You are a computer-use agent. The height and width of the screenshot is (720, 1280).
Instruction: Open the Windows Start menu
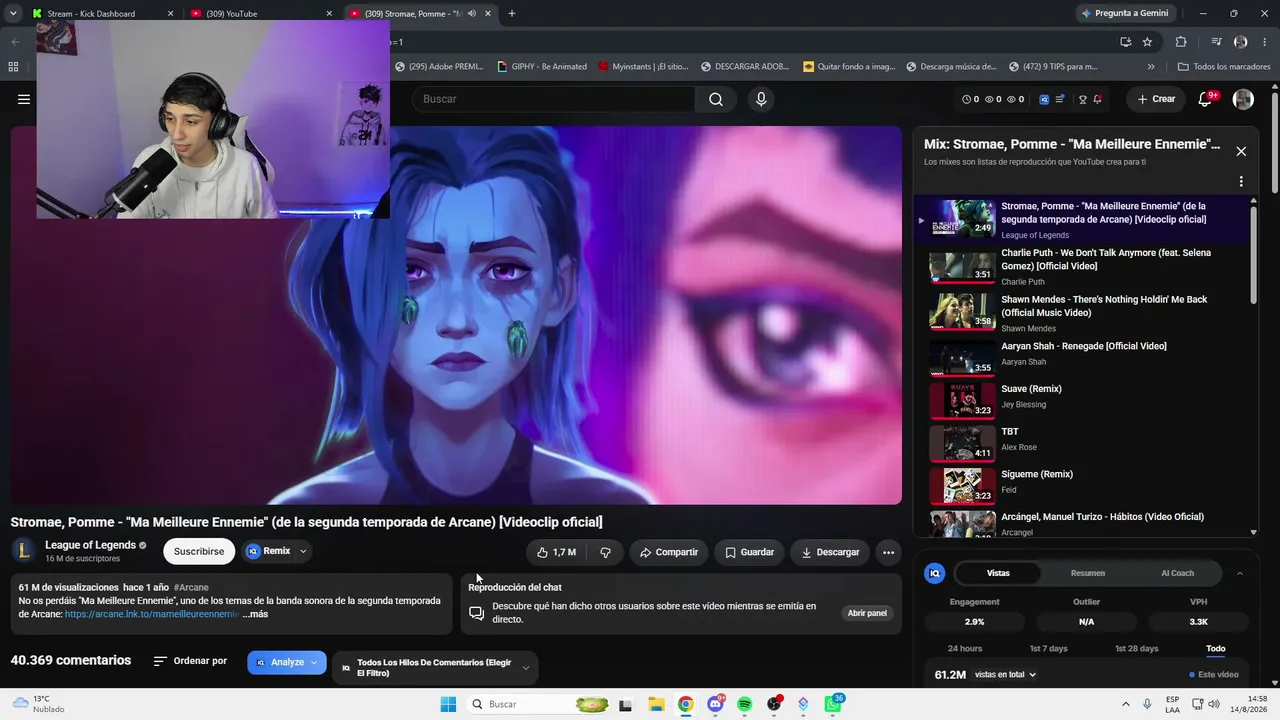(x=448, y=704)
